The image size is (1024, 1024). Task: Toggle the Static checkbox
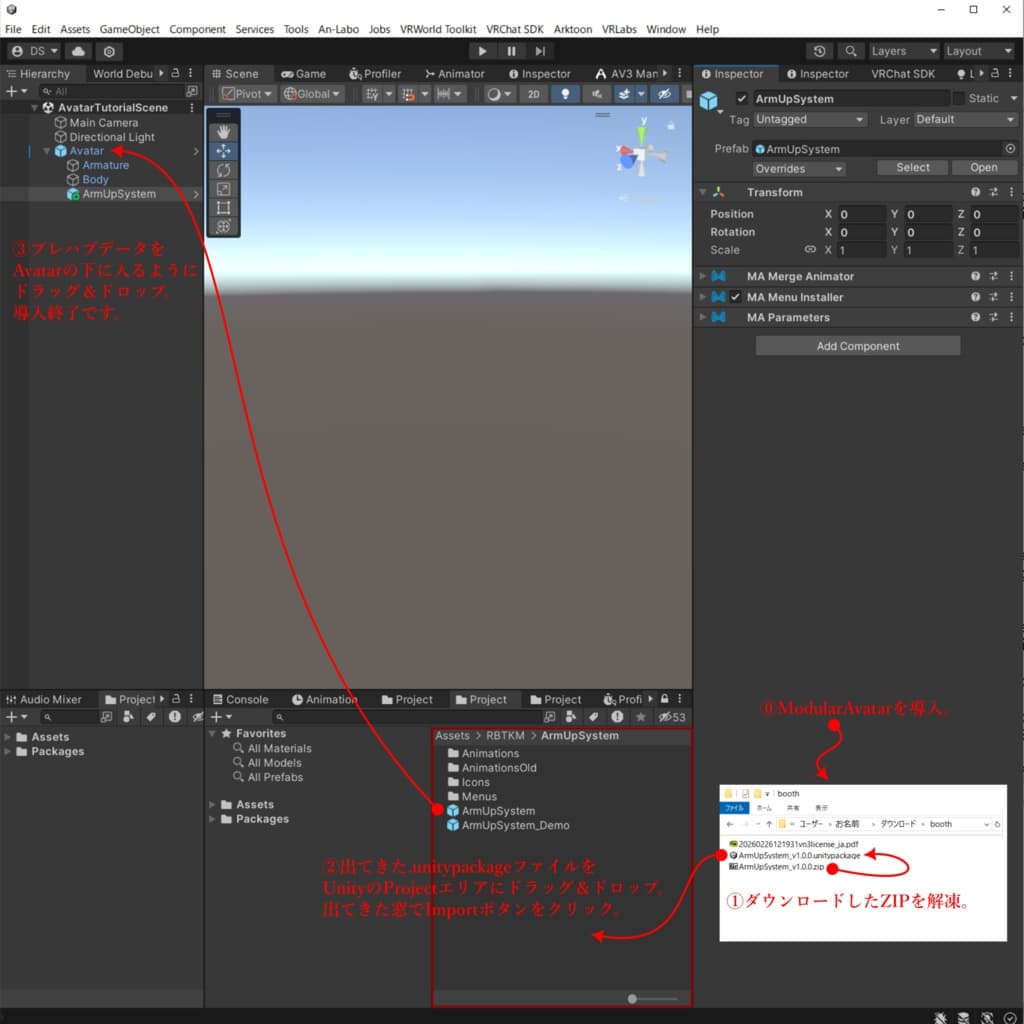pos(958,99)
